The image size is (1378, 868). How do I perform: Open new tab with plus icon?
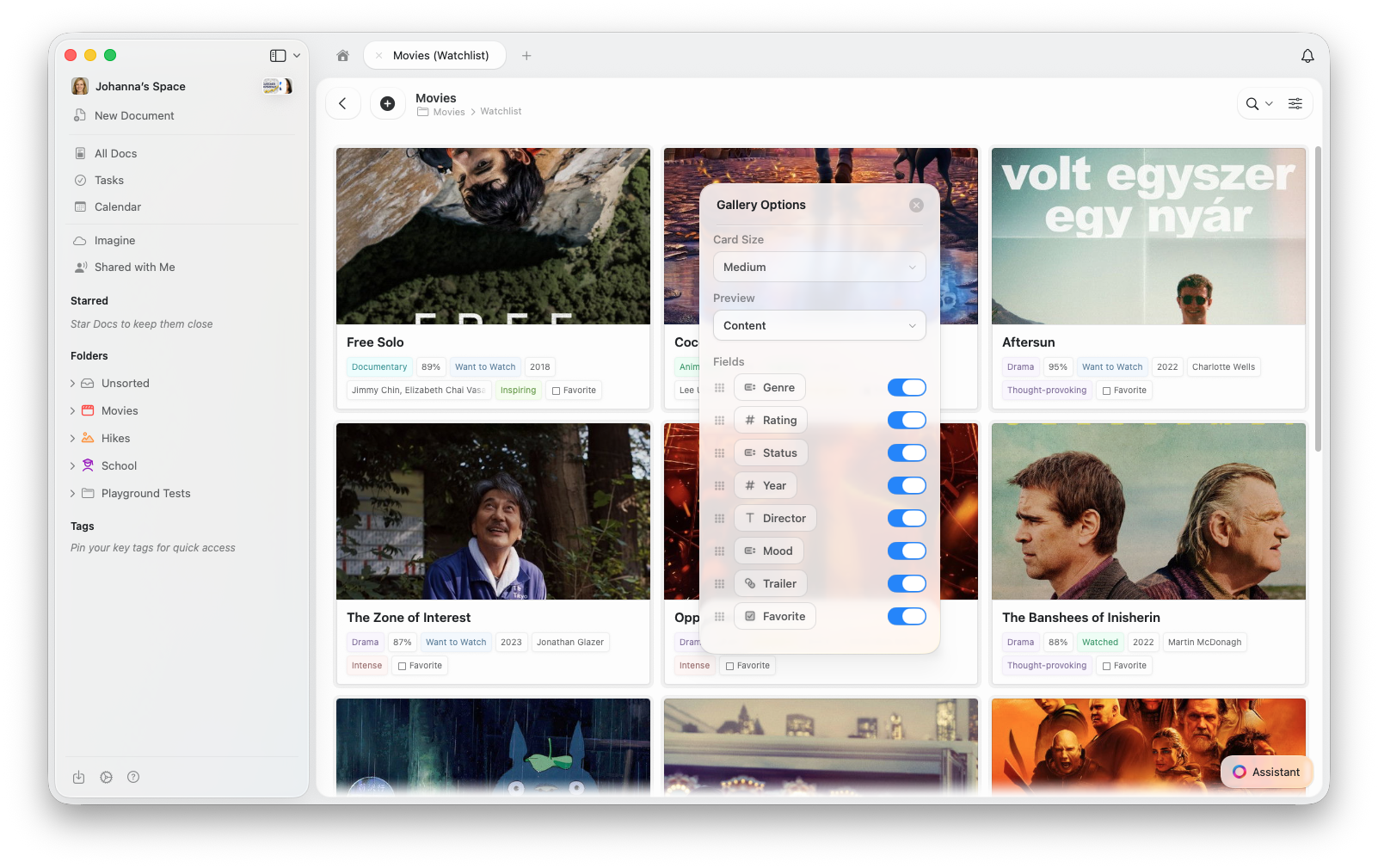[x=526, y=55]
